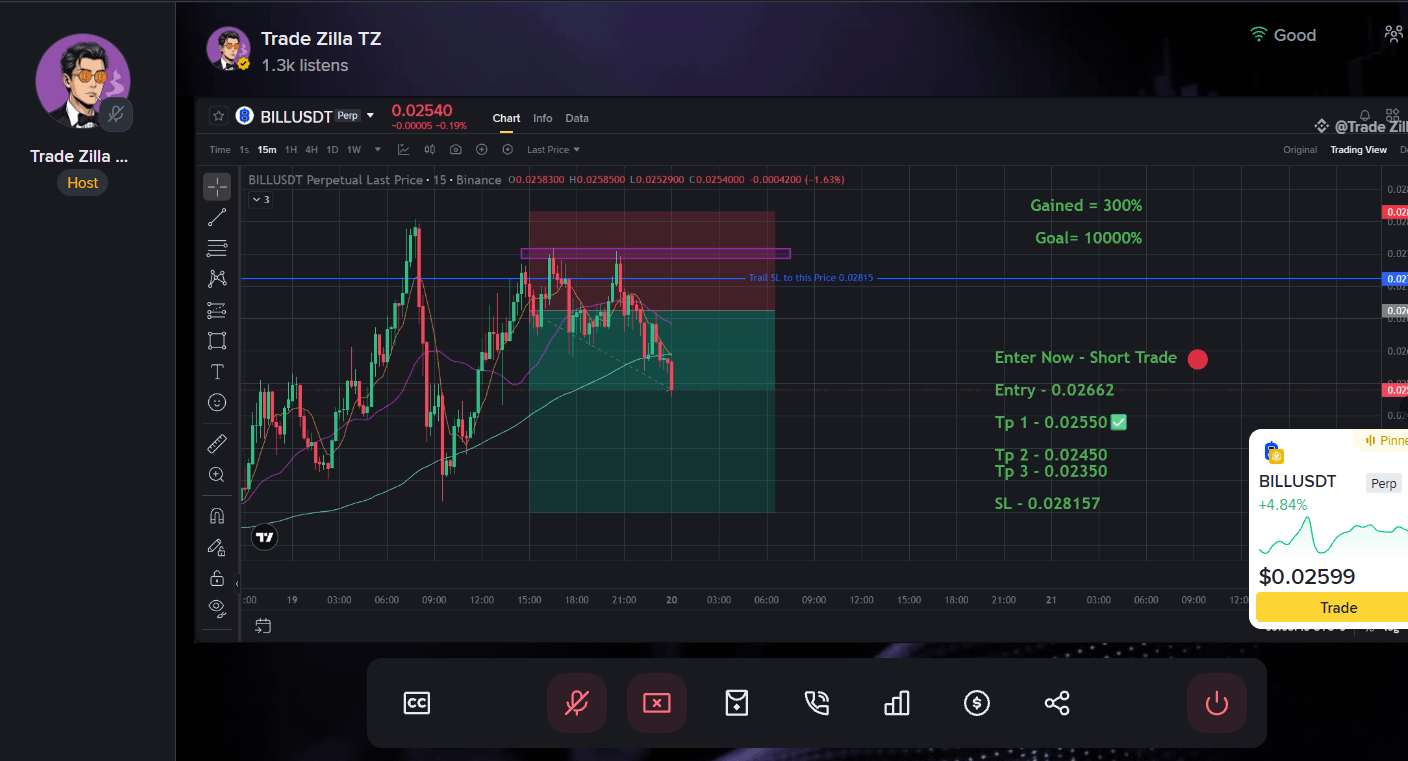Viewport: 1408px width, 761px height.
Task: Select the trend line drawing tool
Action: [x=217, y=218]
